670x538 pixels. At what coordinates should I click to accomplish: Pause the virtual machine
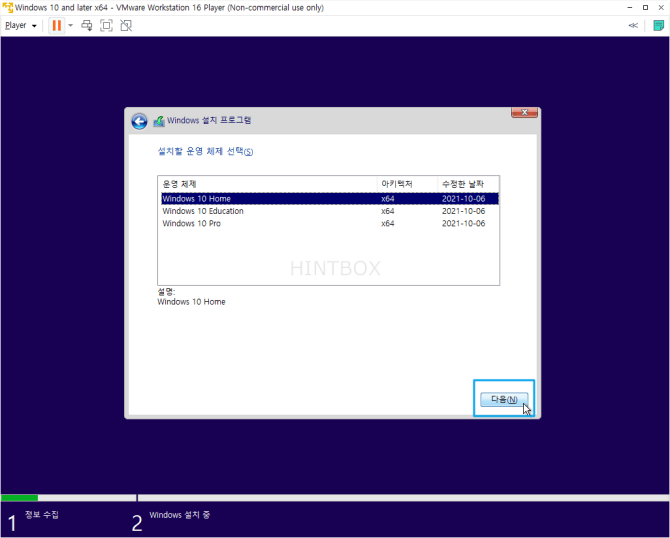(56, 26)
